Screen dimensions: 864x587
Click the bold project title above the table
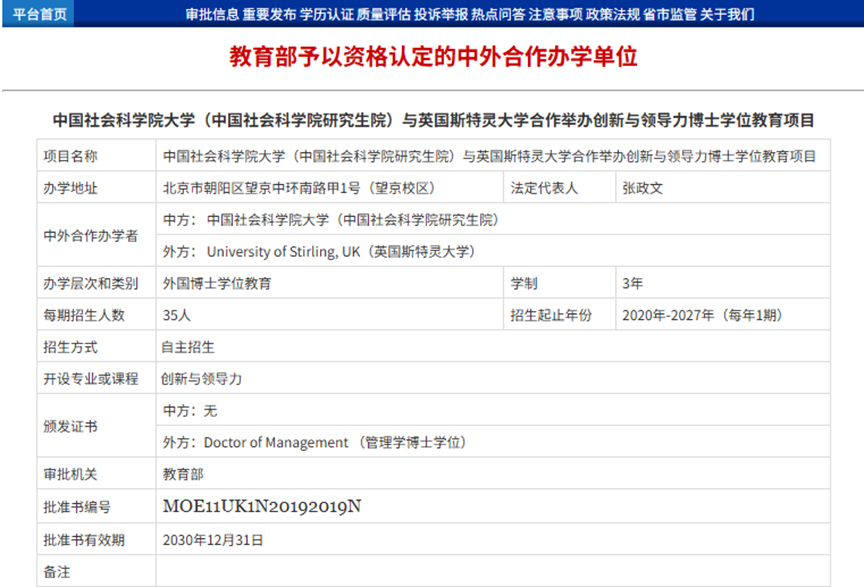[x=433, y=121]
